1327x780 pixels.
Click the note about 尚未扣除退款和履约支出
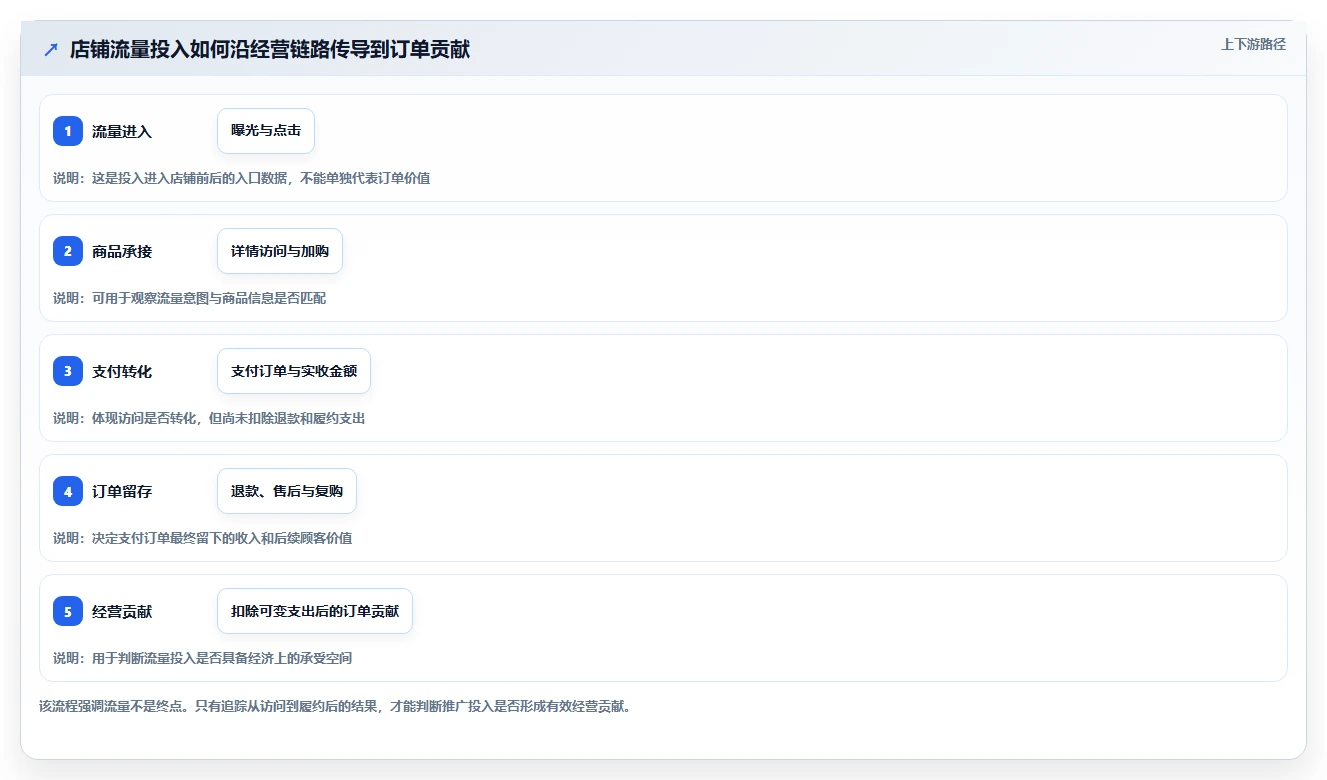[x=209, y=418]
